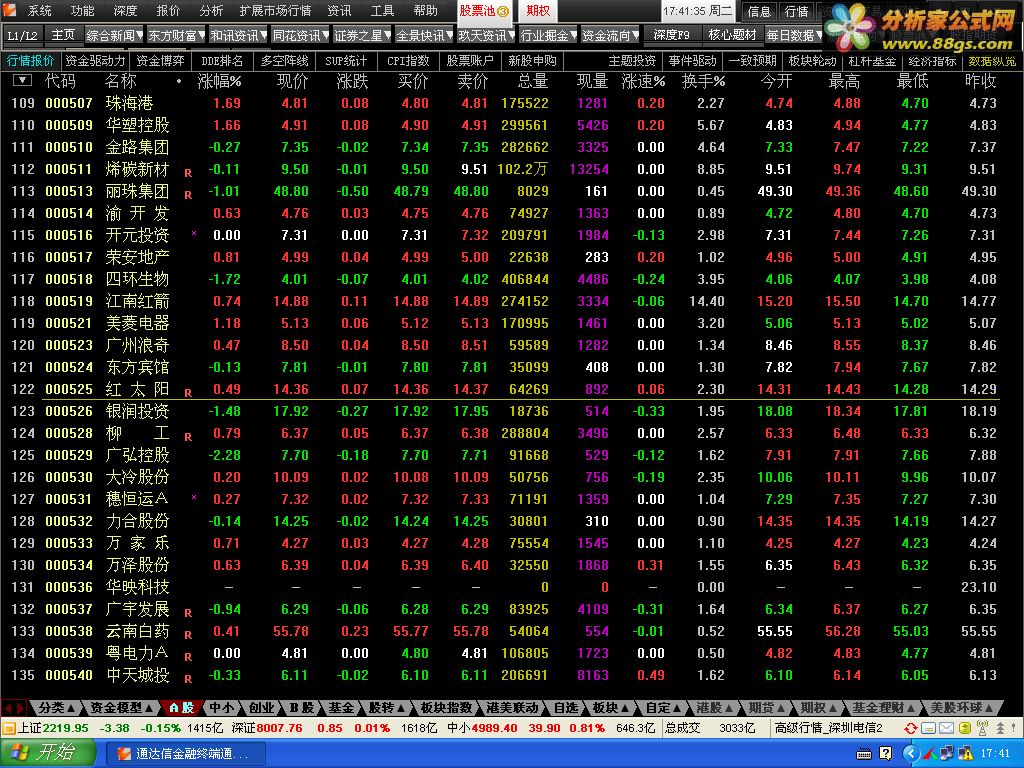1024x768 pixels.
Task: Click the 行情 button at top right
Action: pyautogui.click(x=796, y=11)
